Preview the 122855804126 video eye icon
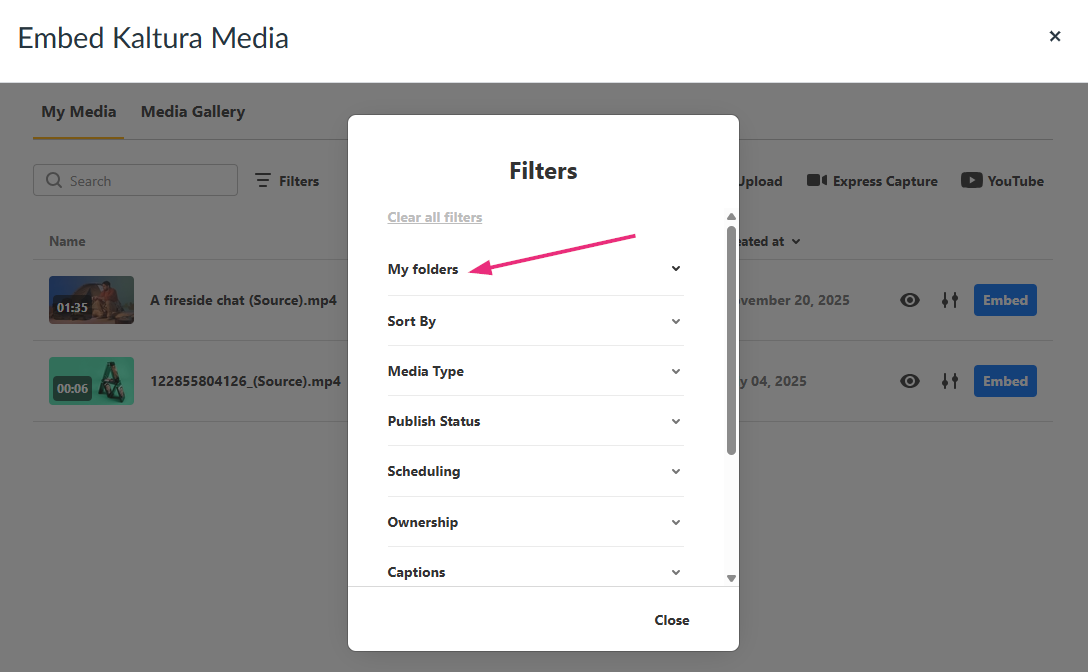This screenshot has height=672, width=1088. click(910, 381)
